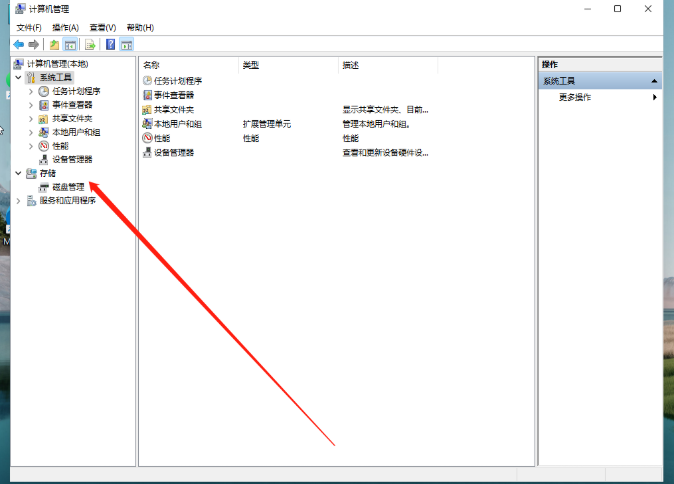Collapse the 系统工具 section in actions pane
Image resolution: width=674 pixels, height=484 pixels.
[x=654, y=81]
